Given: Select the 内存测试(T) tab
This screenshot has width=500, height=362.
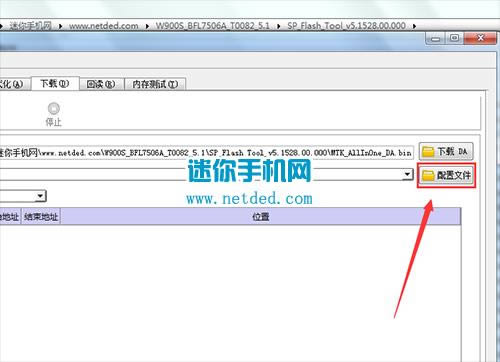Looking at the screenshot, I should 155,84.
